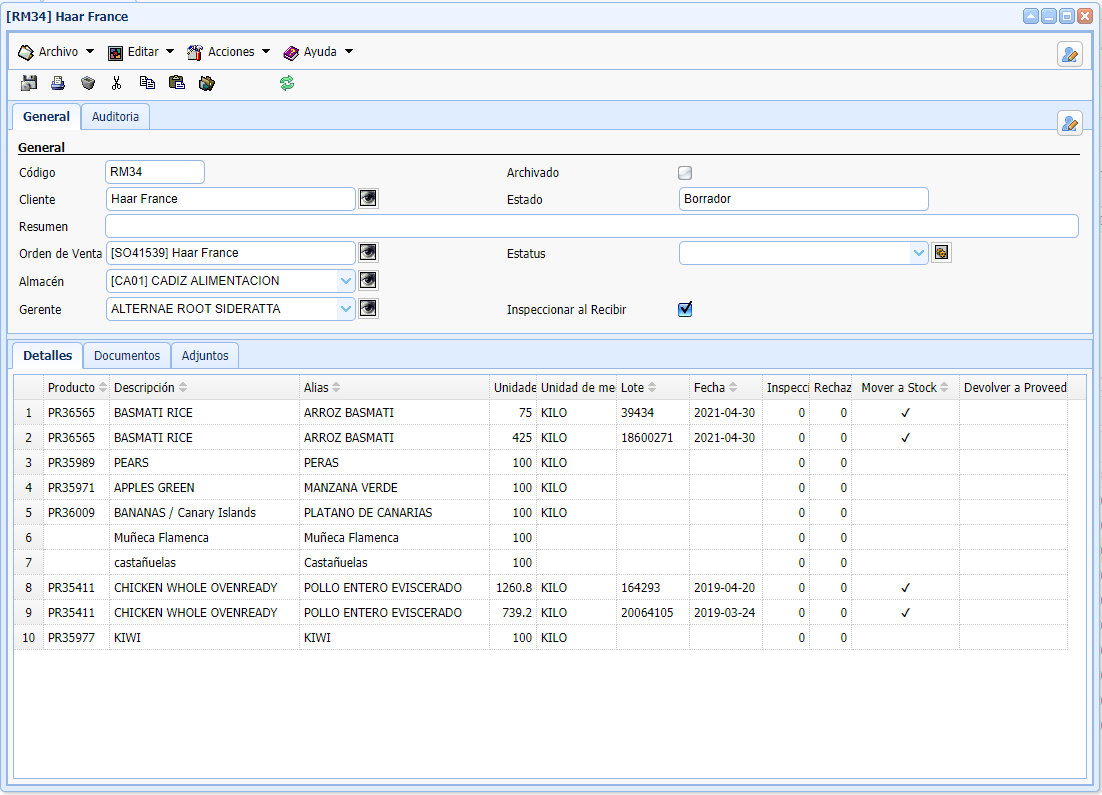Select cell APPLES GREEN
This screenshot has width=1102, height=795.
pyautogui.click(x=205, y=488)
